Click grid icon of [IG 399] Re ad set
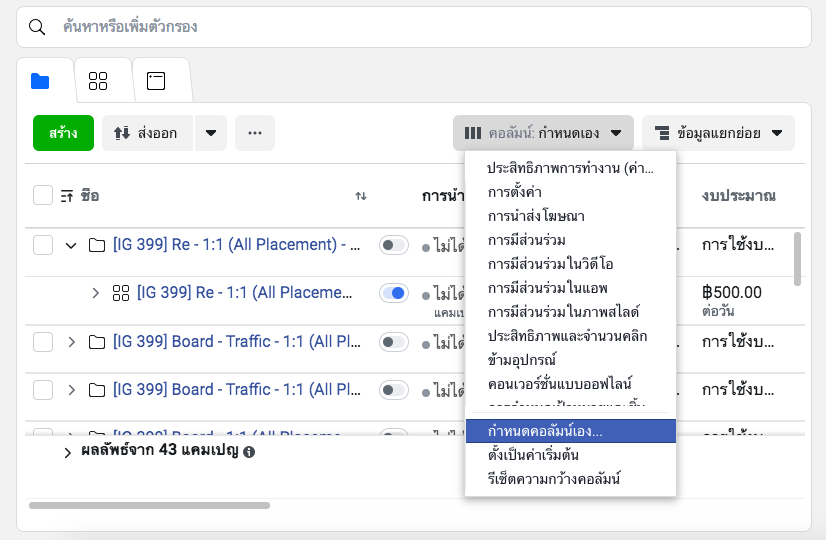Viewport: 826px width, 540px height. (x=121, y=293)
